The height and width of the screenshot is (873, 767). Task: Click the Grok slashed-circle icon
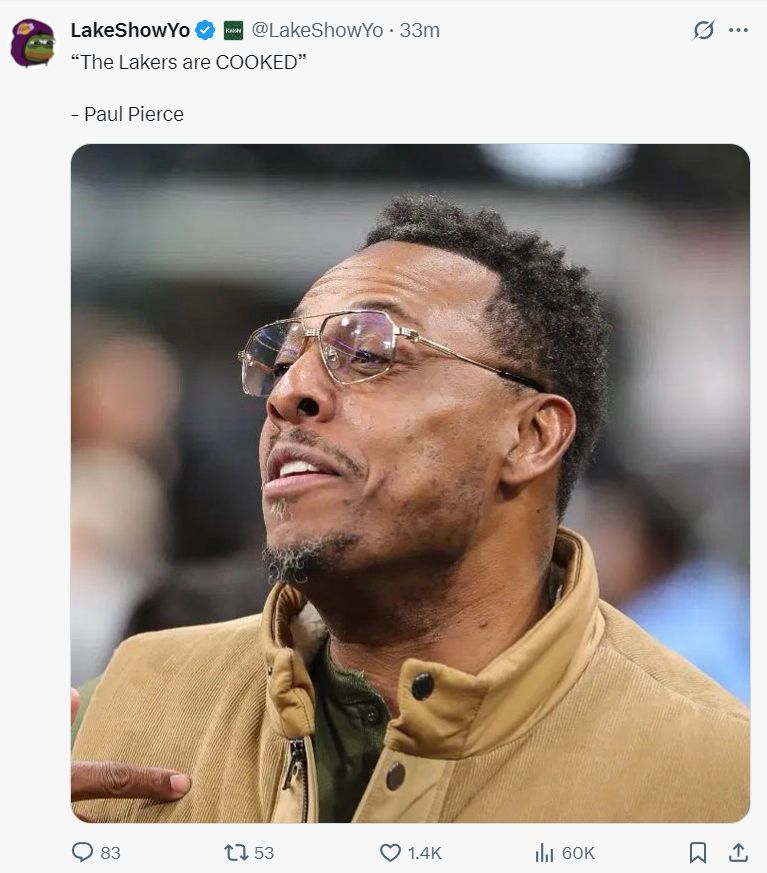[704, 30]
